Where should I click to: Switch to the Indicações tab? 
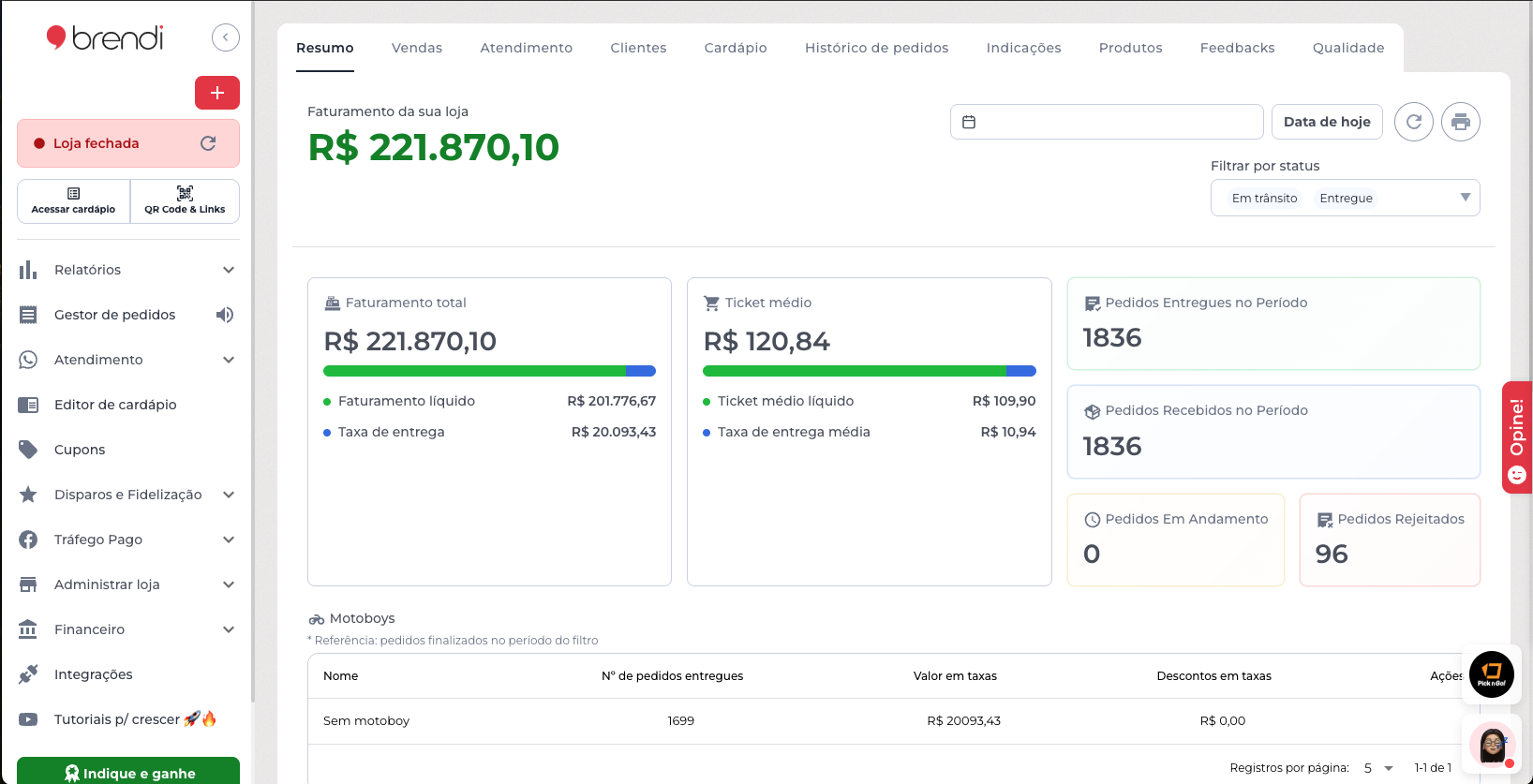[x=1023, y=48]
